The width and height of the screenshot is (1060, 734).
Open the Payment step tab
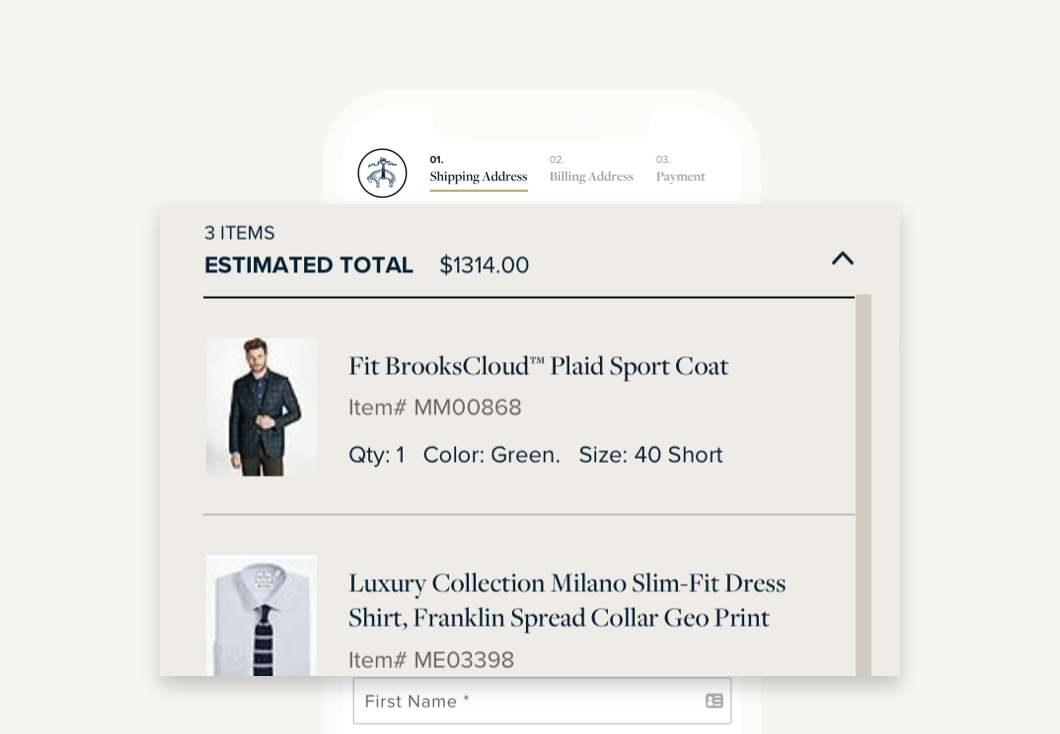[680, 169]
